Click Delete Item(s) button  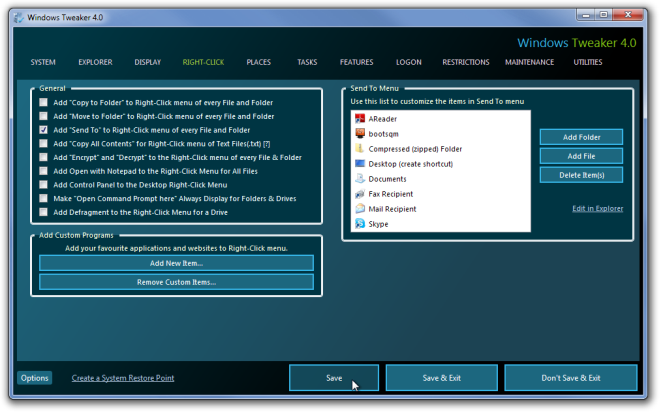pyautogui.click(x=581, y=175)
